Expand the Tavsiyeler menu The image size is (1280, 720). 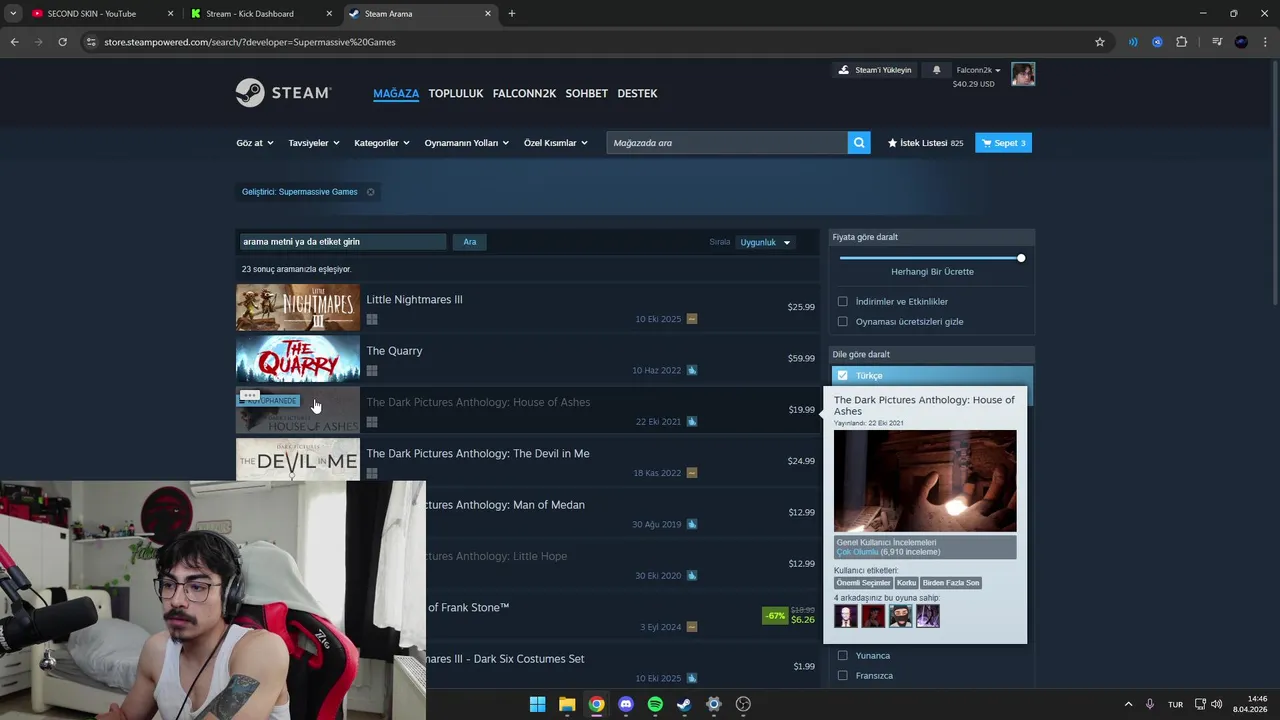[x=314, y=143]
